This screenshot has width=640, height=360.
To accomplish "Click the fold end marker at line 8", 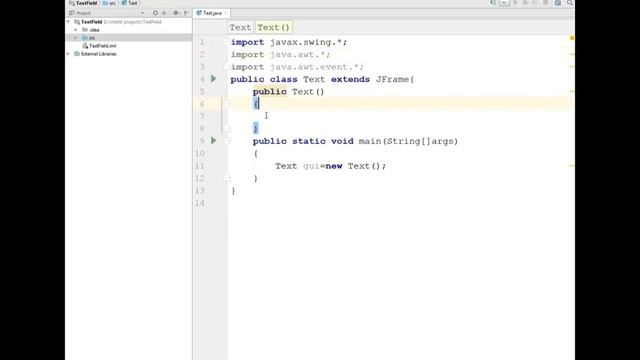I will click(x=227, y=129).
